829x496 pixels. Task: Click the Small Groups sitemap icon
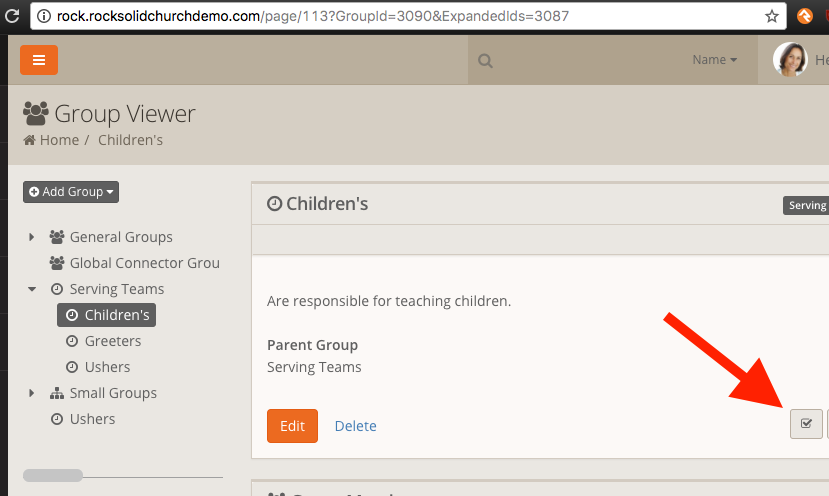click(57, 393)
